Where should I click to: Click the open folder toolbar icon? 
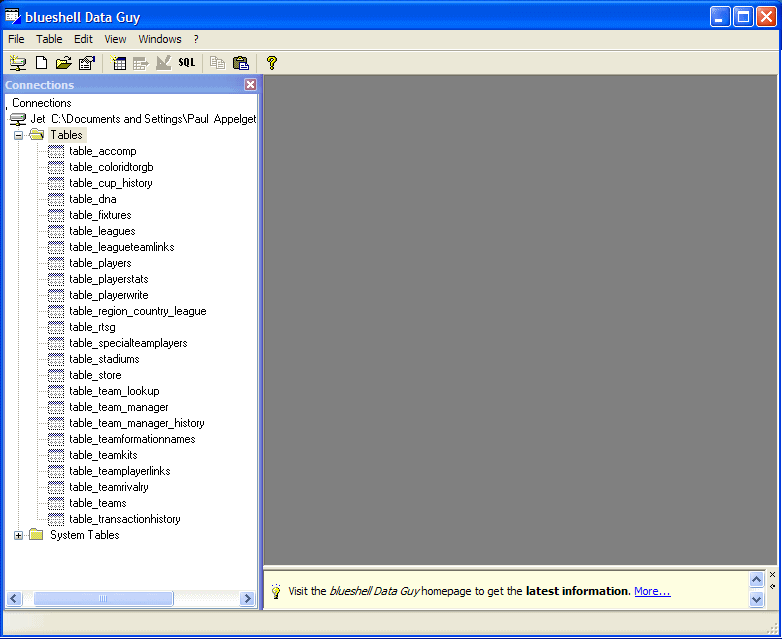tap(64, 63)
